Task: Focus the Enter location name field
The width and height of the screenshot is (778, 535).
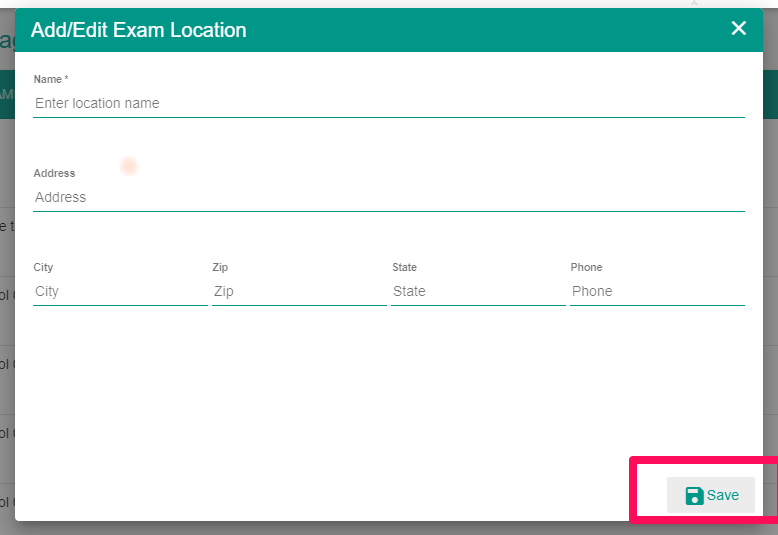Action: (x=389, y=103)
